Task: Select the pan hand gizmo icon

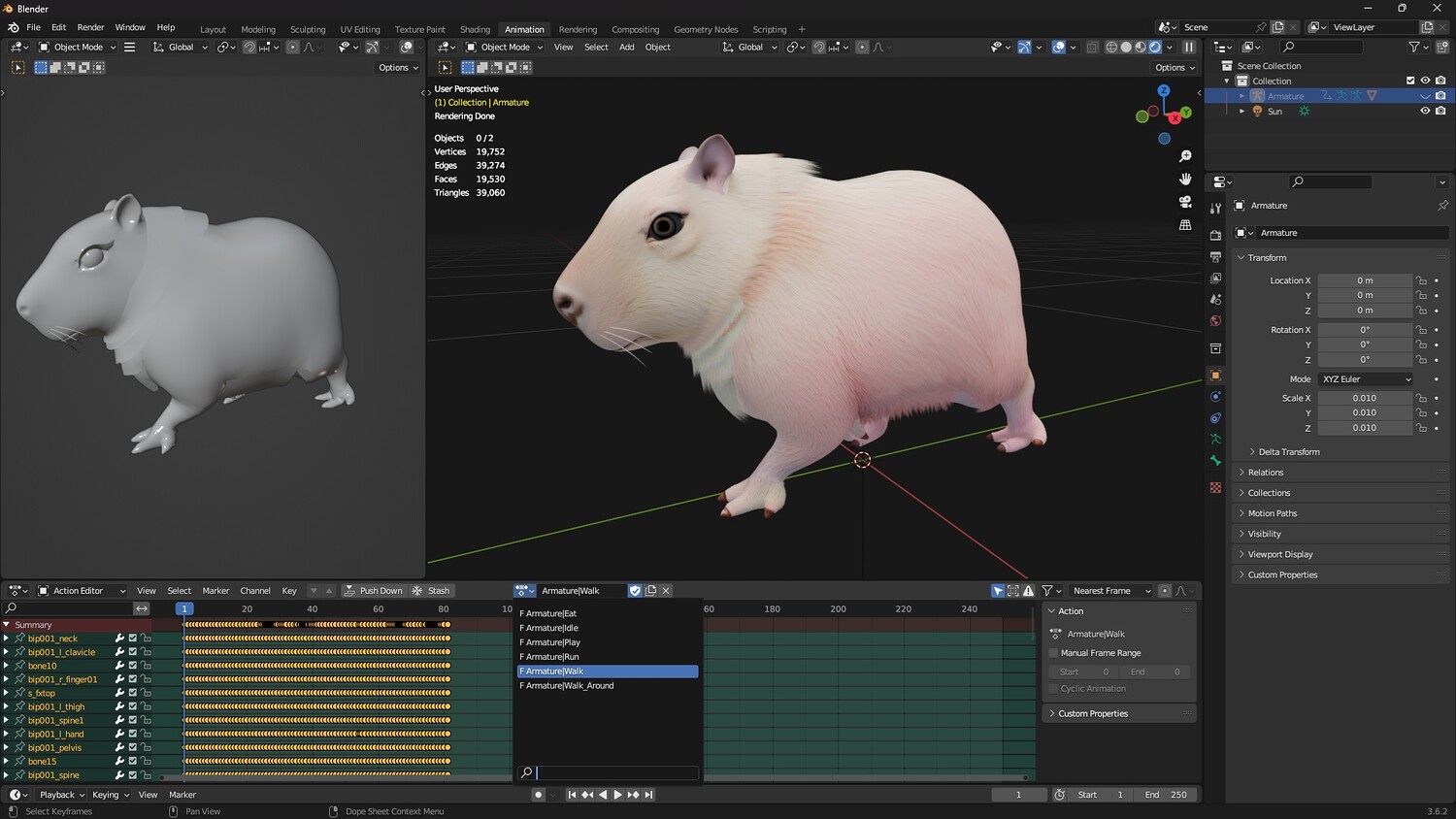Action: (1185, 179)
